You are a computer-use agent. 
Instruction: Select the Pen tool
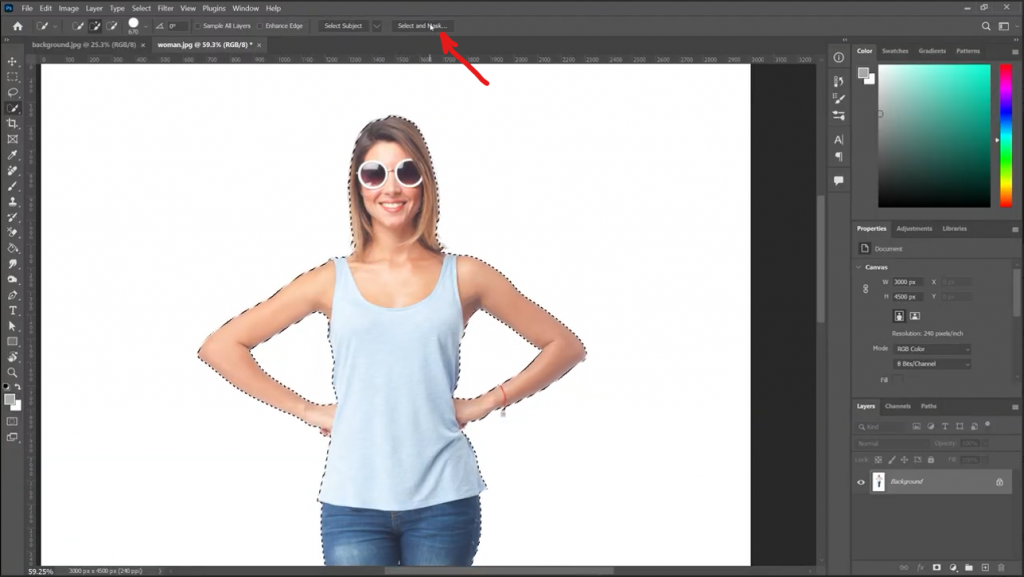pos(12,295)
